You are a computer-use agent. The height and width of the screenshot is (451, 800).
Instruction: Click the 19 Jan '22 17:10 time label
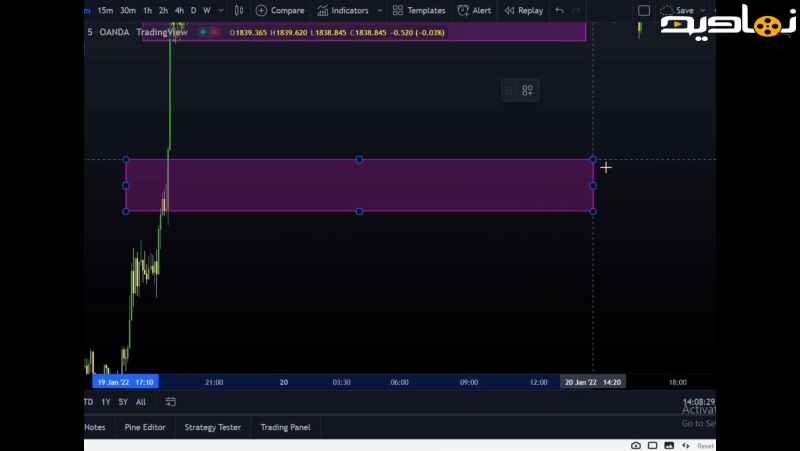(x=126, y=382)
